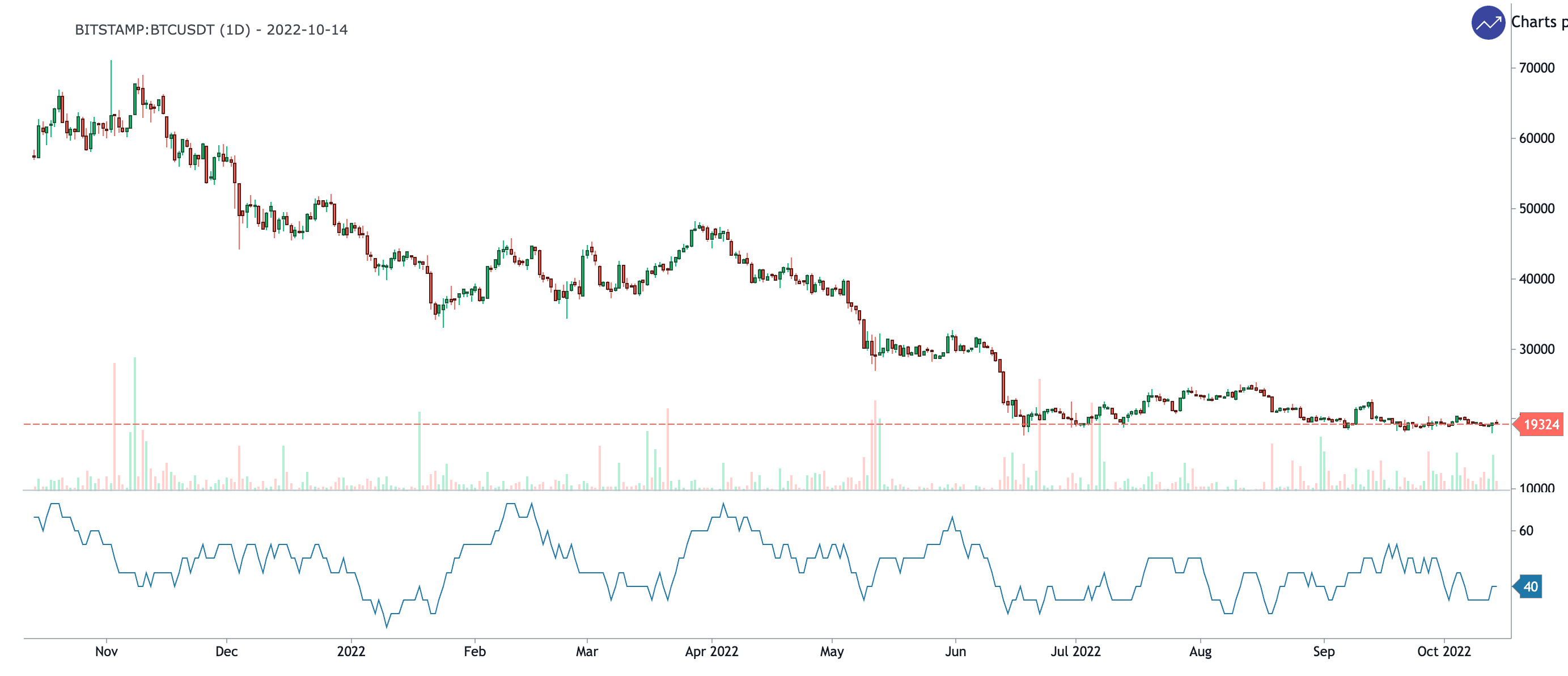Select the Jul 2022 date axis label
Screen dimensions: 1568x676
1075,651
